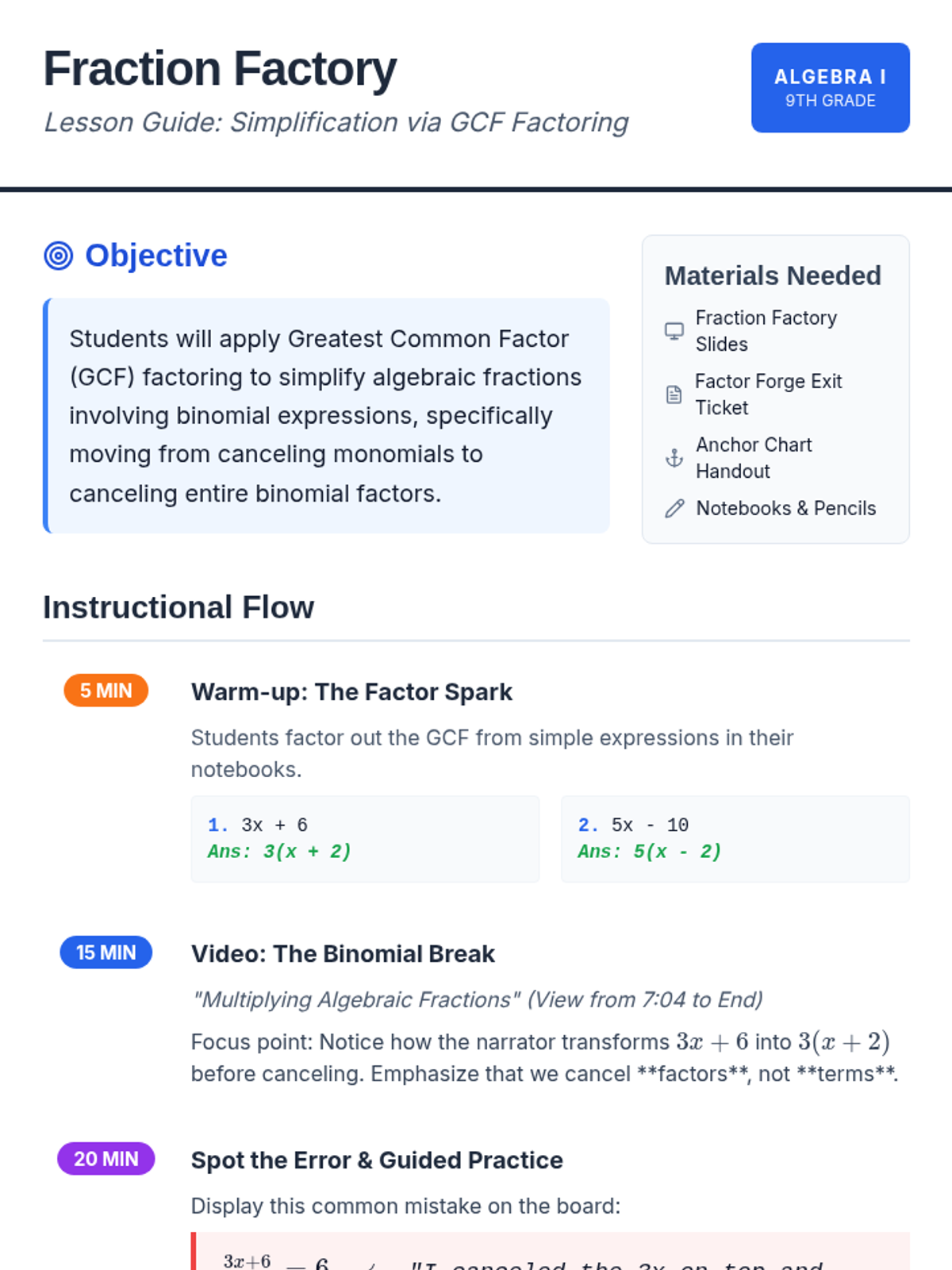Click the Algebra I 9th Grade badge
This screenshot has width=952, height=1270.
coord(830,87)
